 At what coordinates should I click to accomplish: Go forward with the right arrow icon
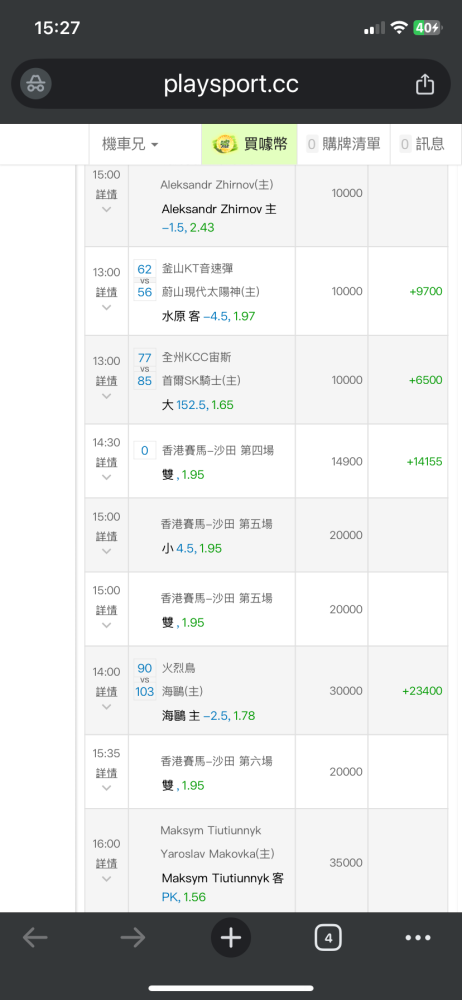pos(133,938)
